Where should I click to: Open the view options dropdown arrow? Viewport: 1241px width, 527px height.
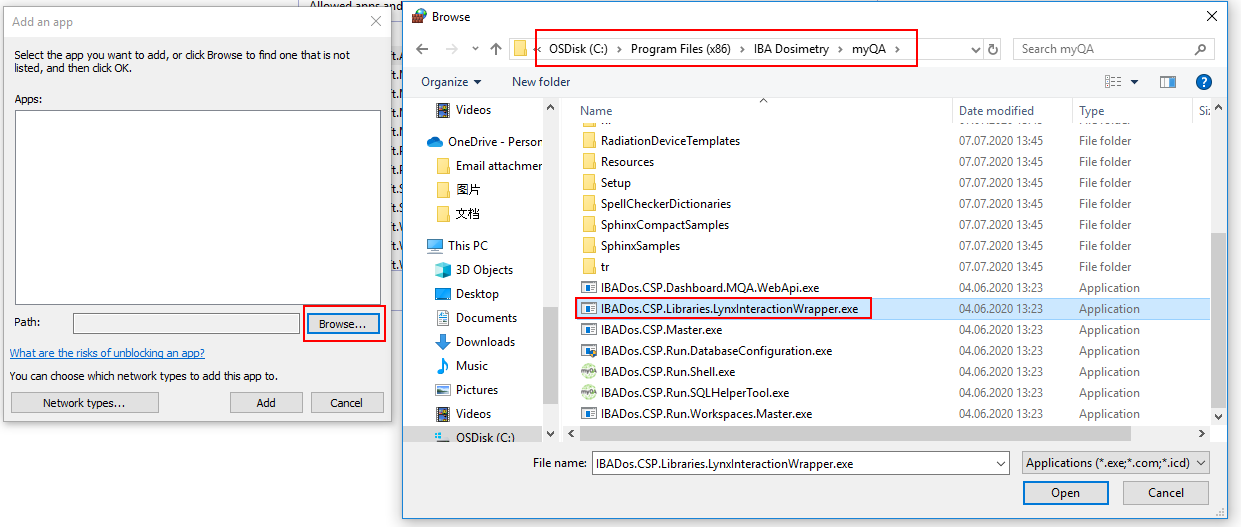[x=1134, y=82]
